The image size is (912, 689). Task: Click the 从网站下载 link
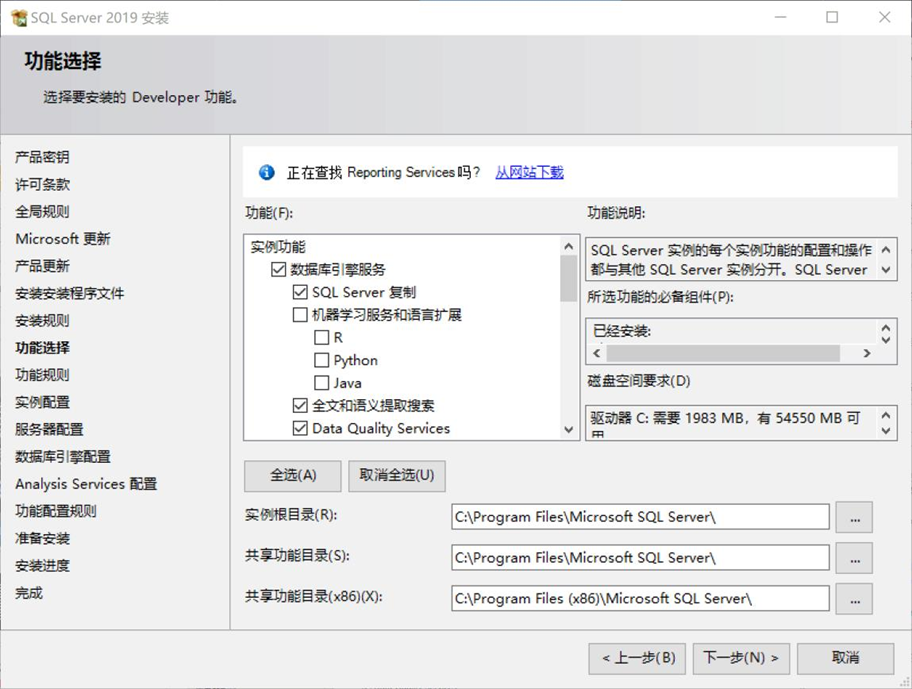coord(529,172)
